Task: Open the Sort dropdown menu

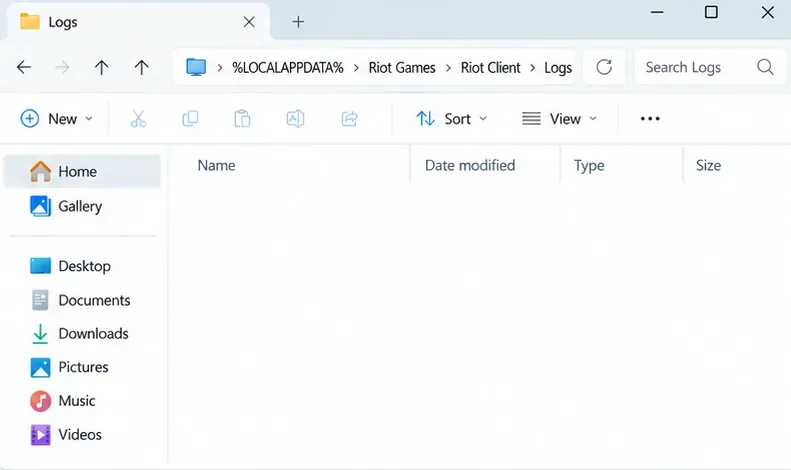Action: [x=451, y=119]
